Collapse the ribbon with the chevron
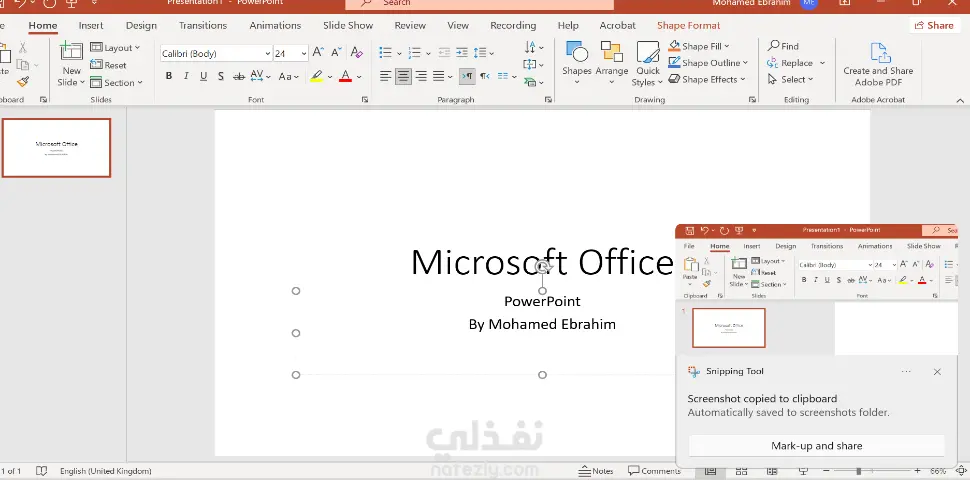This screenshot has width=970, height=480. (960, 100)
